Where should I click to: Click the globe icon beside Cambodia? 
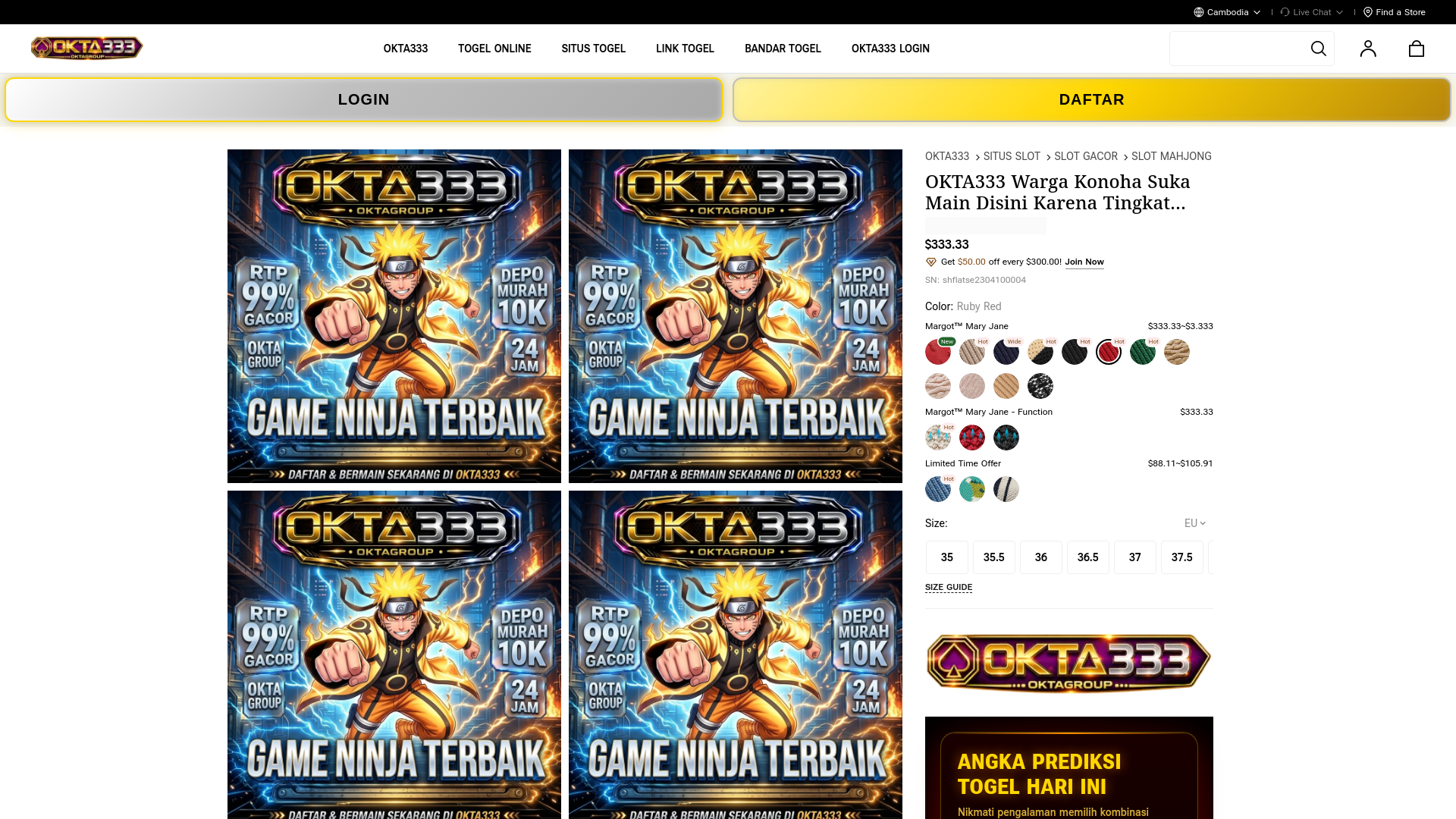click(1199, 12)
